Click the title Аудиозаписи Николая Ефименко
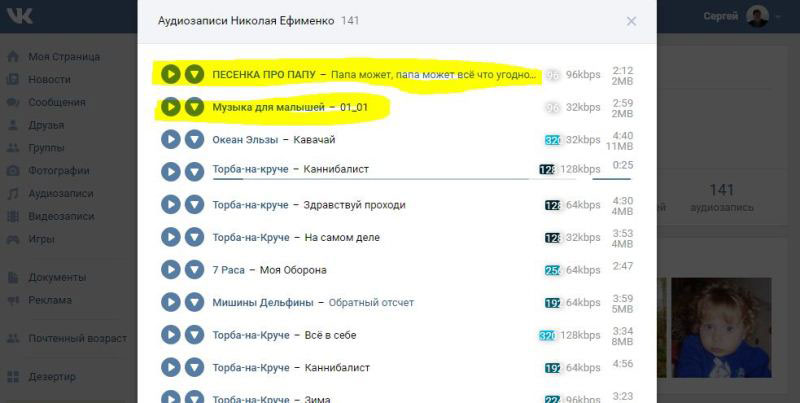This screenshot has height=403, width=800. 246,21
